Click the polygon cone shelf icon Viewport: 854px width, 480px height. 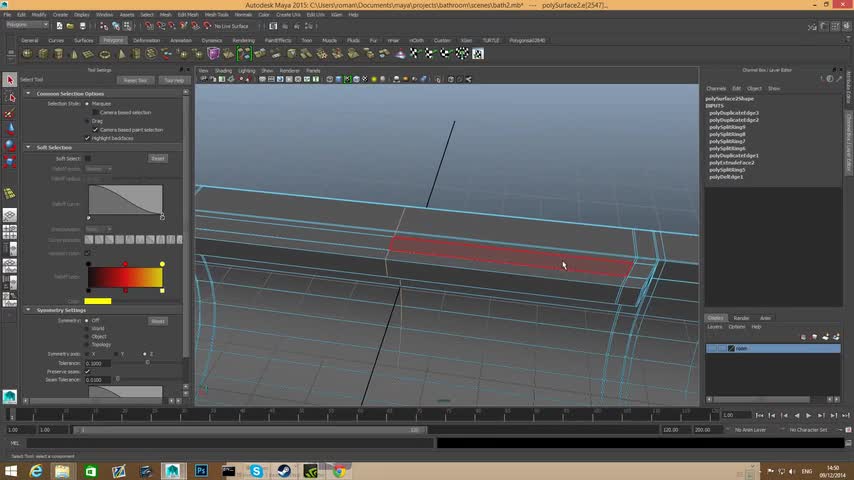click(x=72, y=54)
